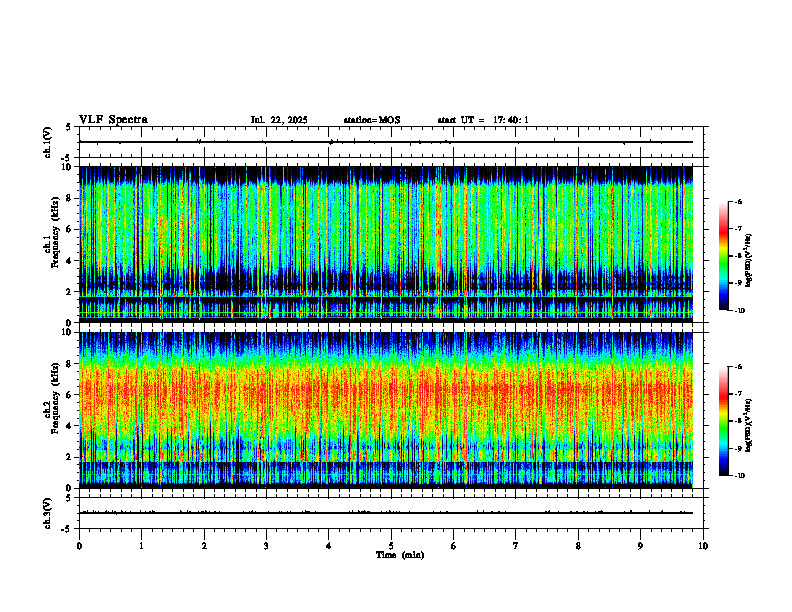Image resolution: width=792 pixels, height=612 pixels.
Task: Click the ch.1 color bar "-6" label
Action: point(738,201)
